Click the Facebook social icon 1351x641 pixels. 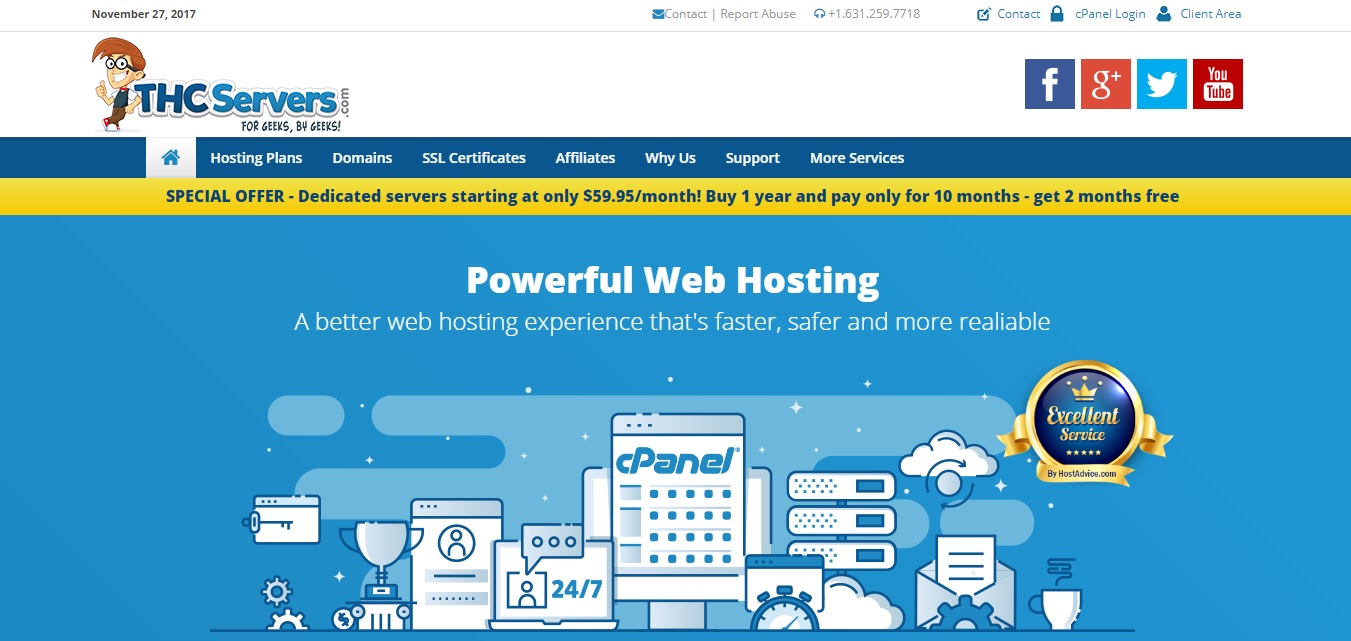click(x=1049, y=84)
